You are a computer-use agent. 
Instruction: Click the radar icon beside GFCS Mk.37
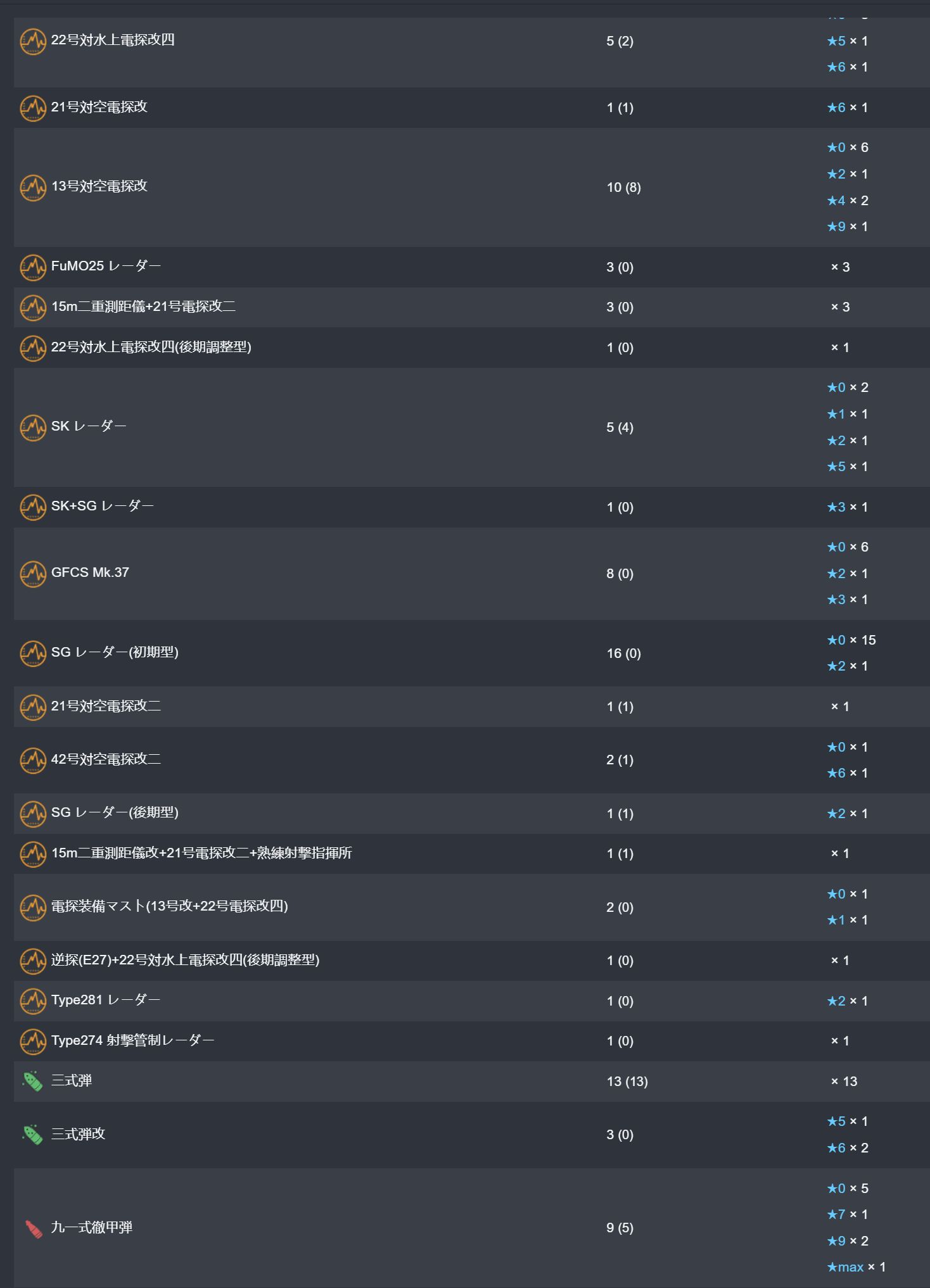[x=33, y=574]
